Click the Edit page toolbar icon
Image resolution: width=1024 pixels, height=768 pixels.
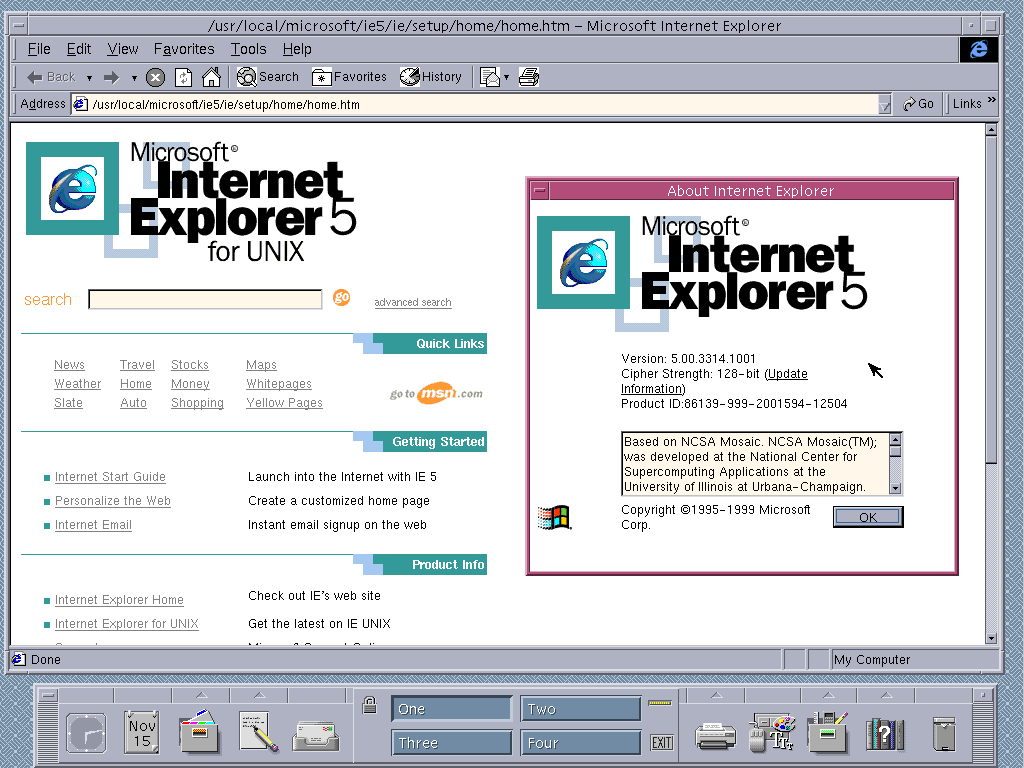(x=489, y=77)
